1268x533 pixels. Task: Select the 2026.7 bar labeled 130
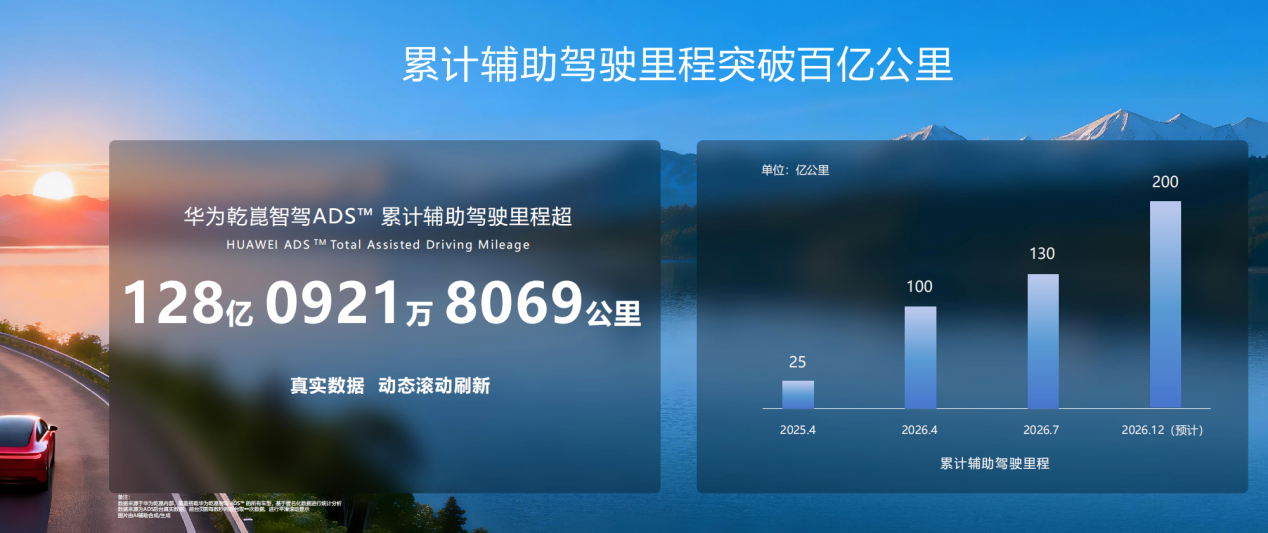click(x=1043, y=341)
